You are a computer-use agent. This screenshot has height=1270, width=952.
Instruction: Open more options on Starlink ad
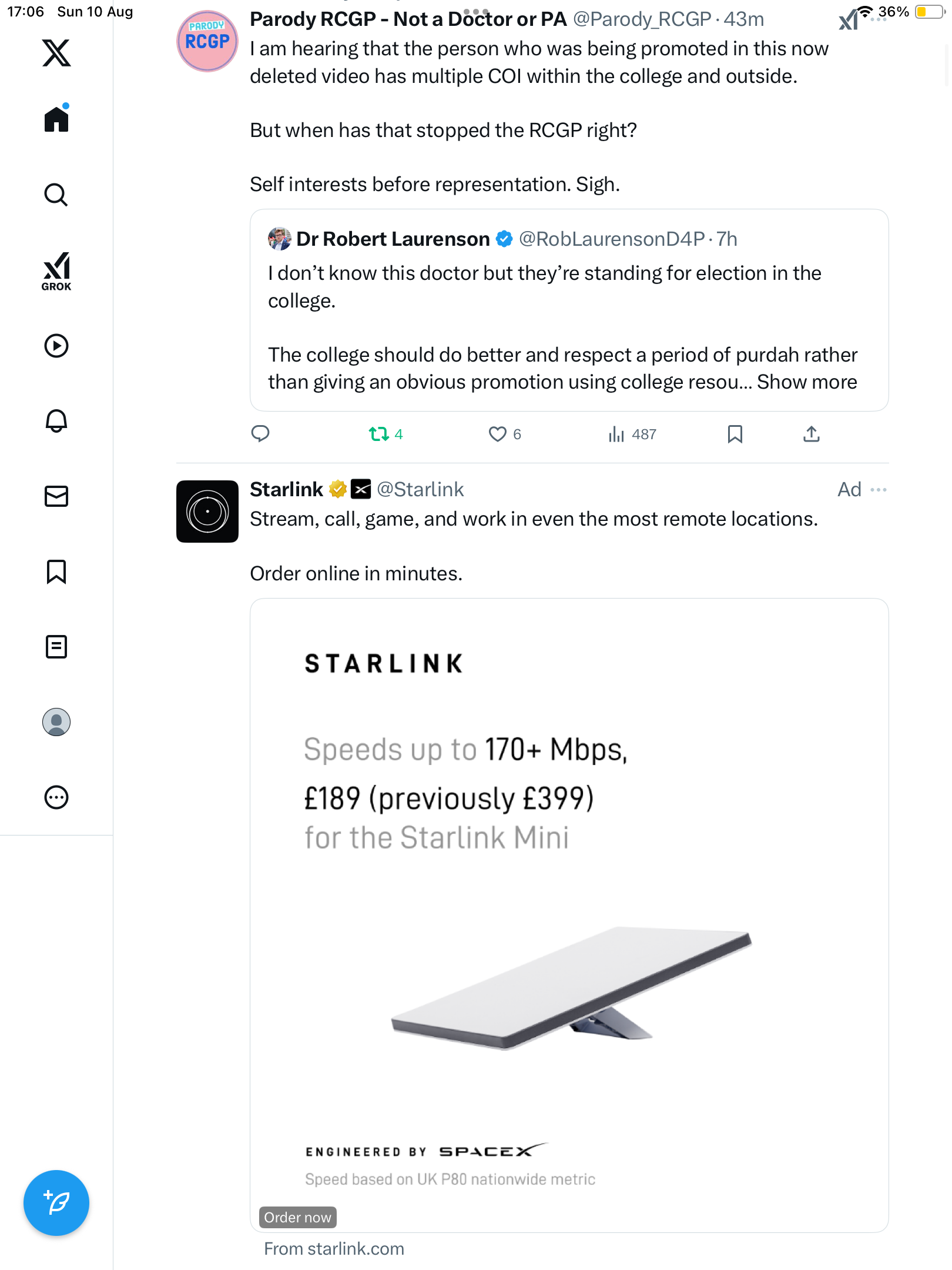click(x=879, y=490)
